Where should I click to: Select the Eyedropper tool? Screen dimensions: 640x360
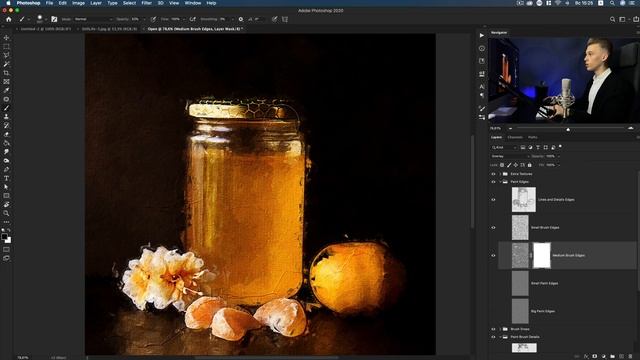(6, 90)
